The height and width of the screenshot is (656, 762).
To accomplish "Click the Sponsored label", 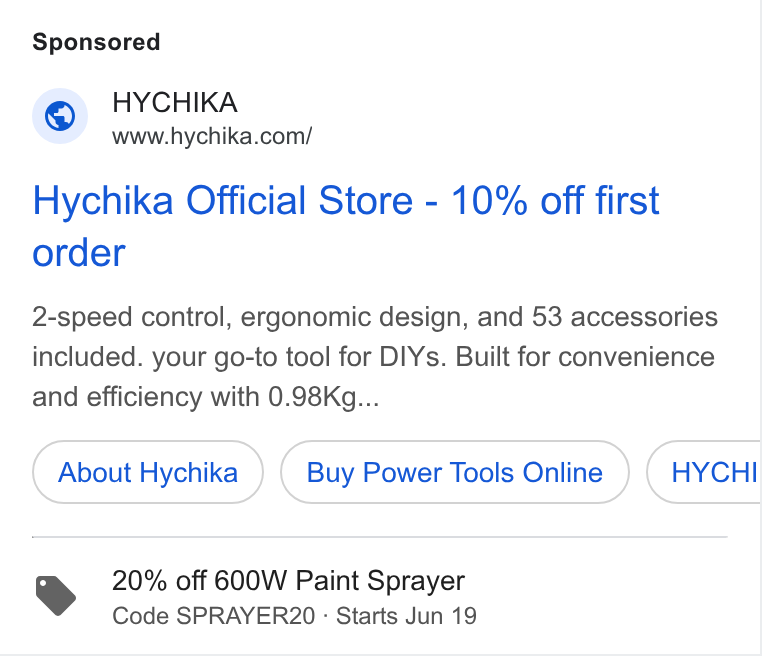I will click(96, 42).
